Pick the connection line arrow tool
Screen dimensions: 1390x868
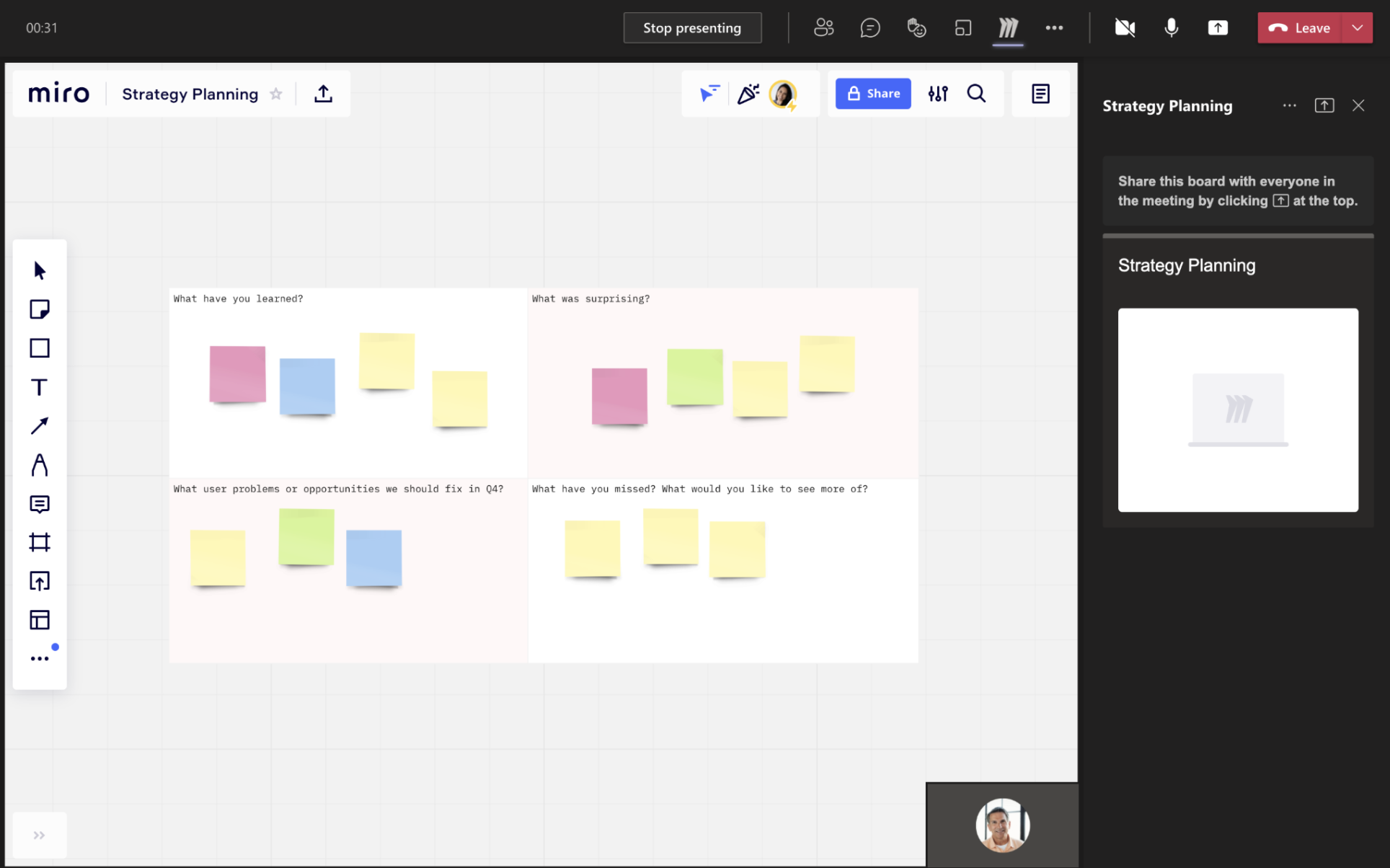click(40, 426)
